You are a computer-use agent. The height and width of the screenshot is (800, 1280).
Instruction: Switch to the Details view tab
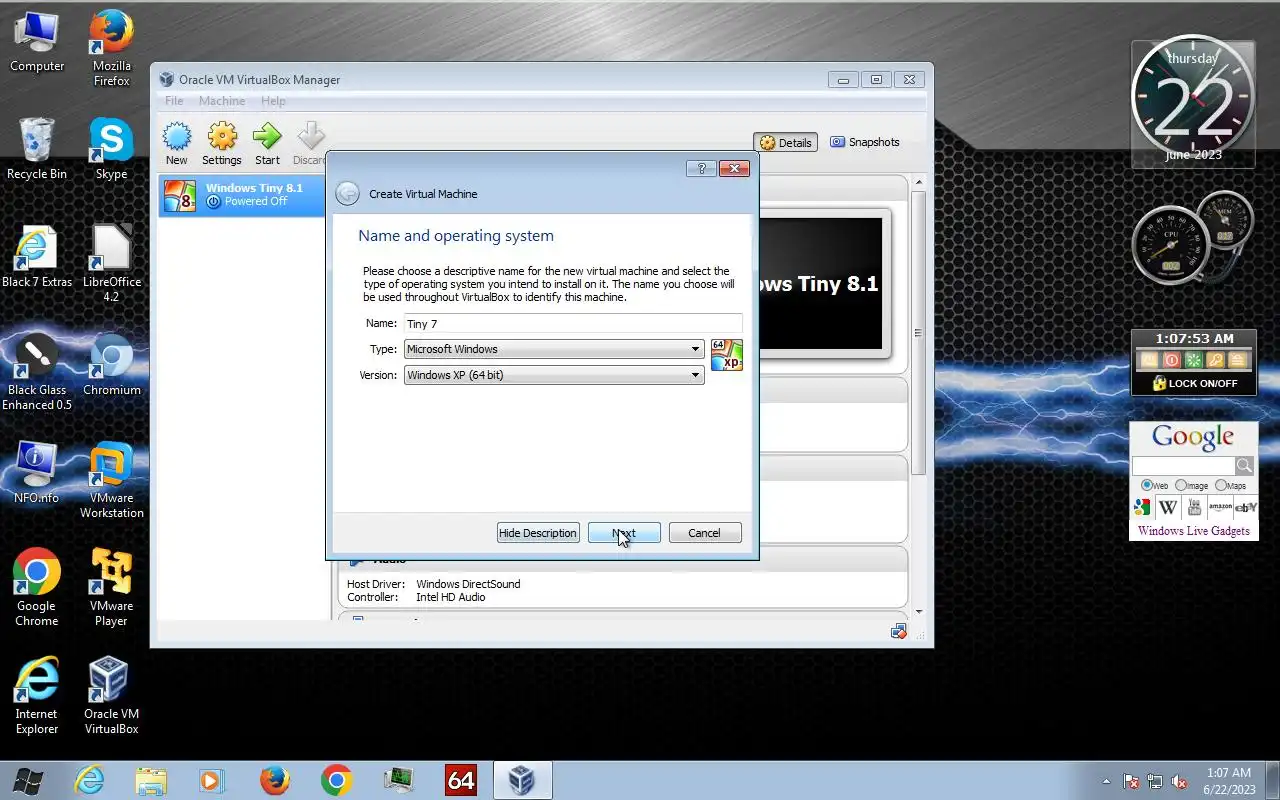[786, 143]
